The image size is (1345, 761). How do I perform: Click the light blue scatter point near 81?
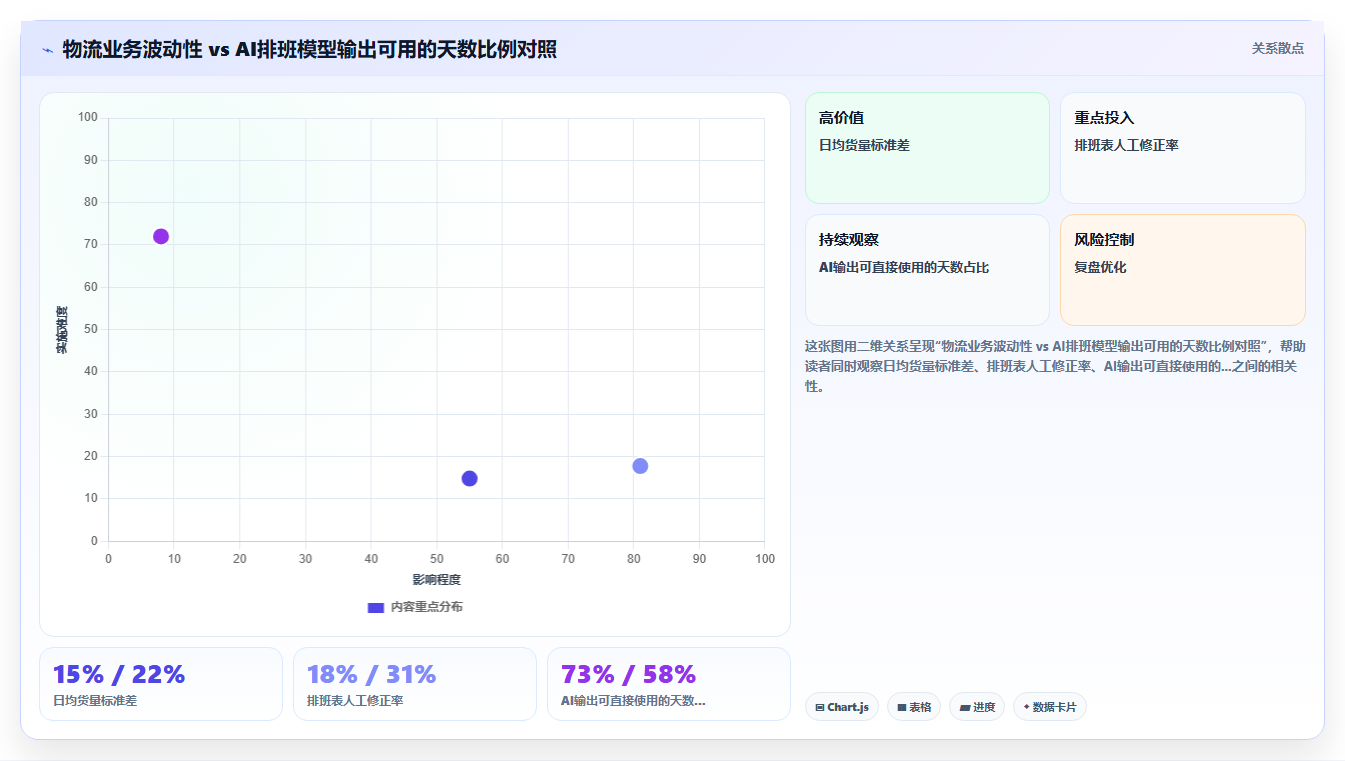coord(640,466)
